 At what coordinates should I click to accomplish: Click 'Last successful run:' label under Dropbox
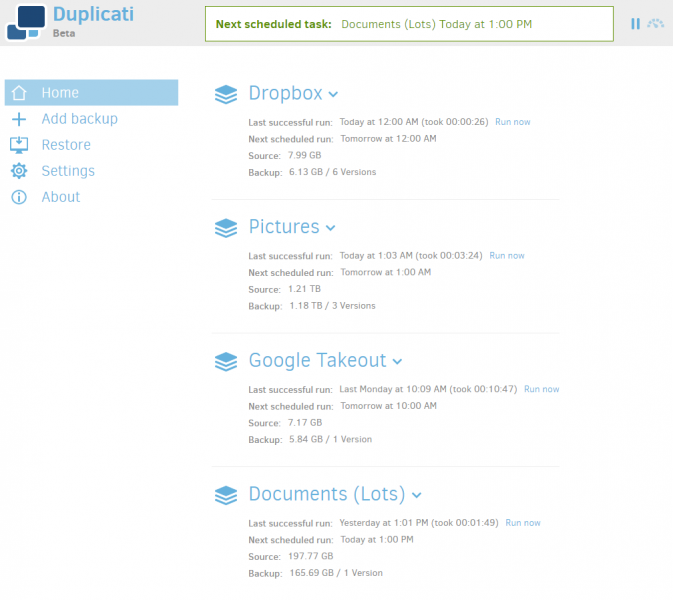pyautogui.click(x=291, y=122)
